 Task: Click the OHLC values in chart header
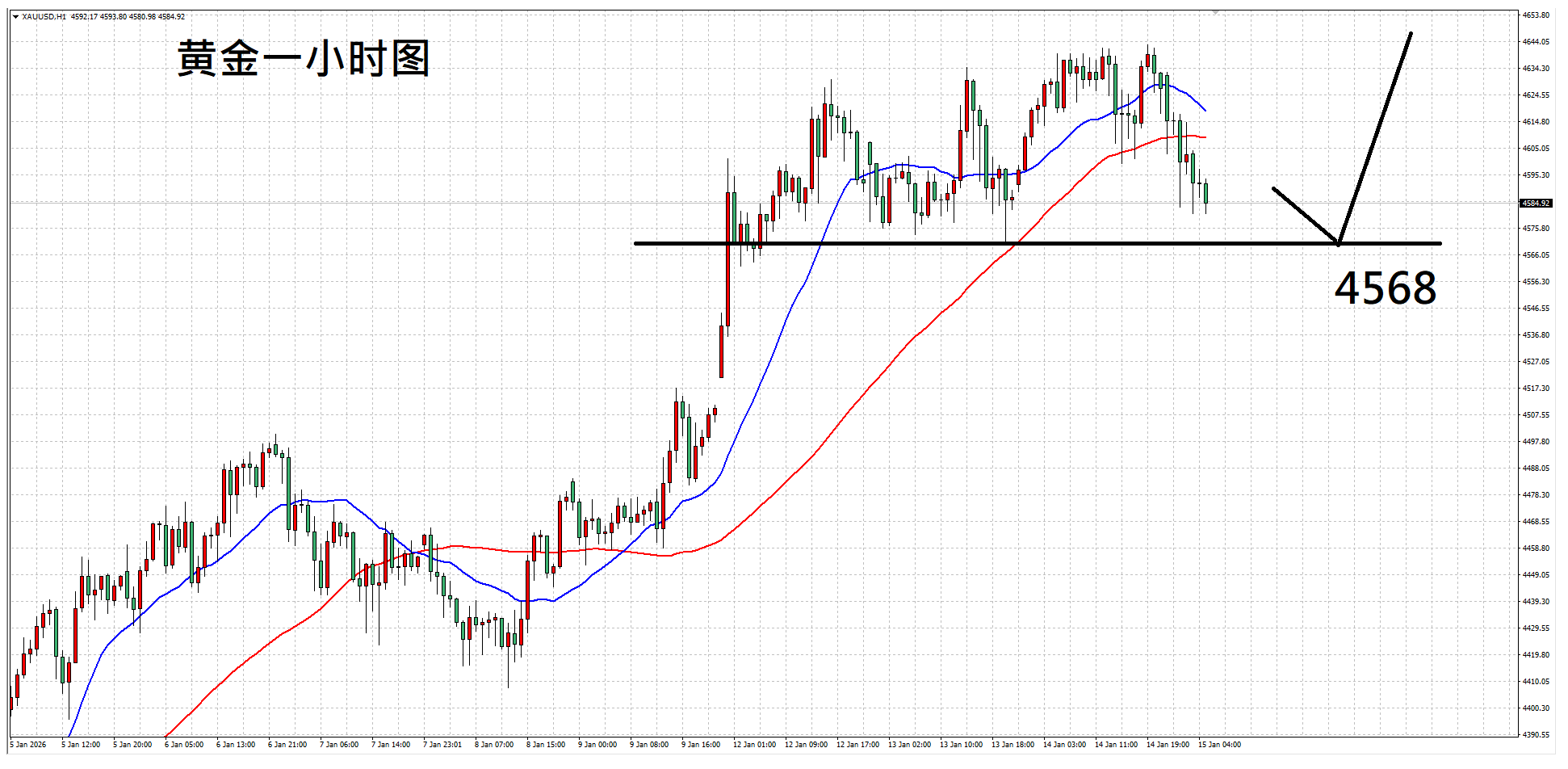point(128,17)
